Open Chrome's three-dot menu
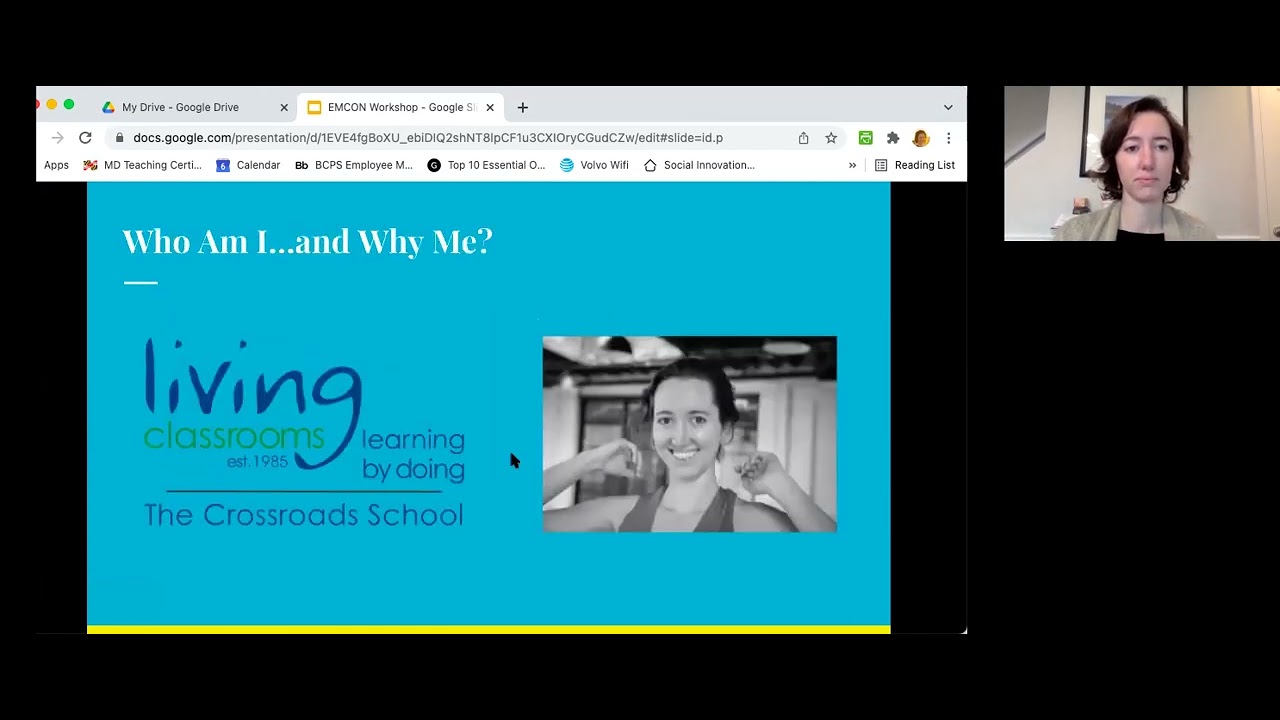The height and width of the screenshot is (720, 1280). pos(948,138)
